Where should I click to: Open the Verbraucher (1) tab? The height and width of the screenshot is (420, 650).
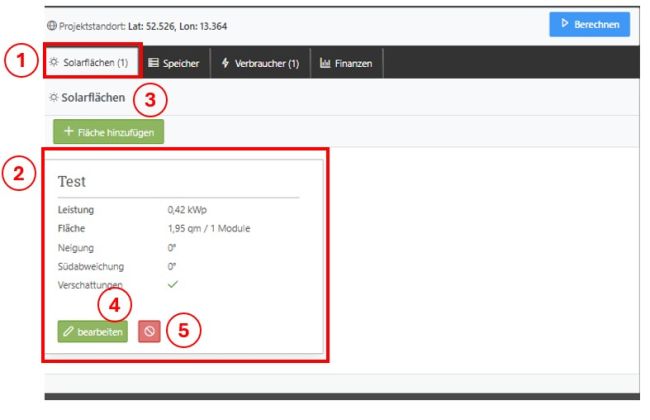pyautogui.click(x=260, y=63)
